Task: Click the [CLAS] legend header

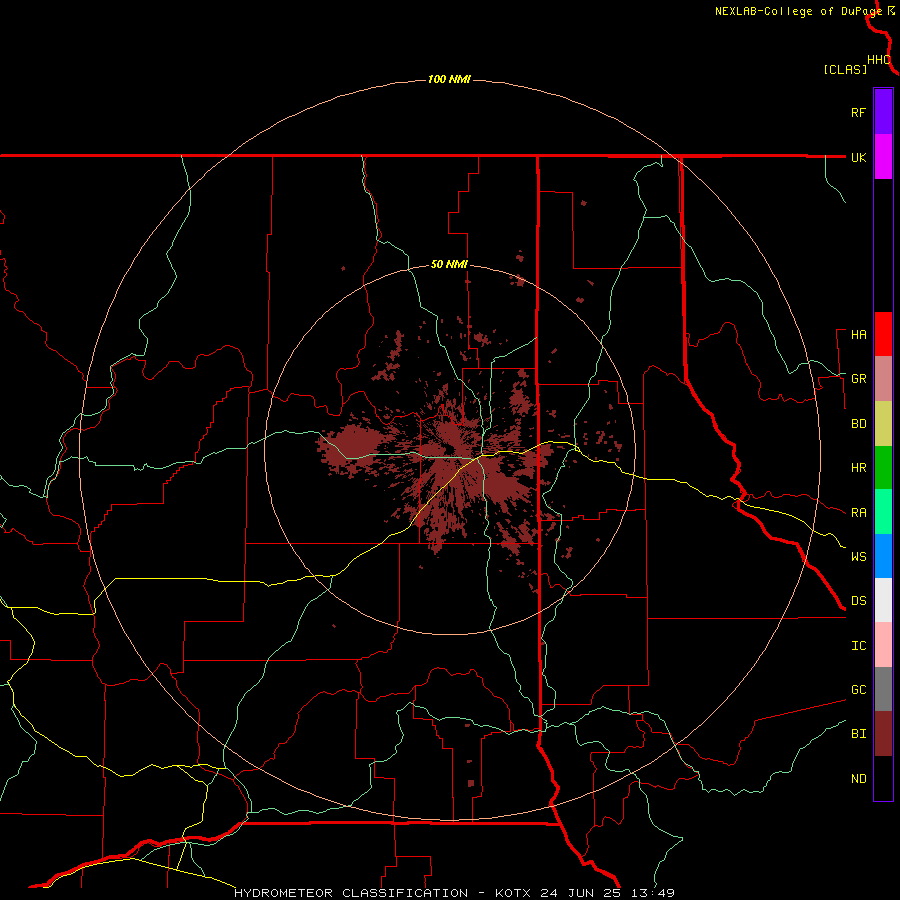Action: [845, 69]
